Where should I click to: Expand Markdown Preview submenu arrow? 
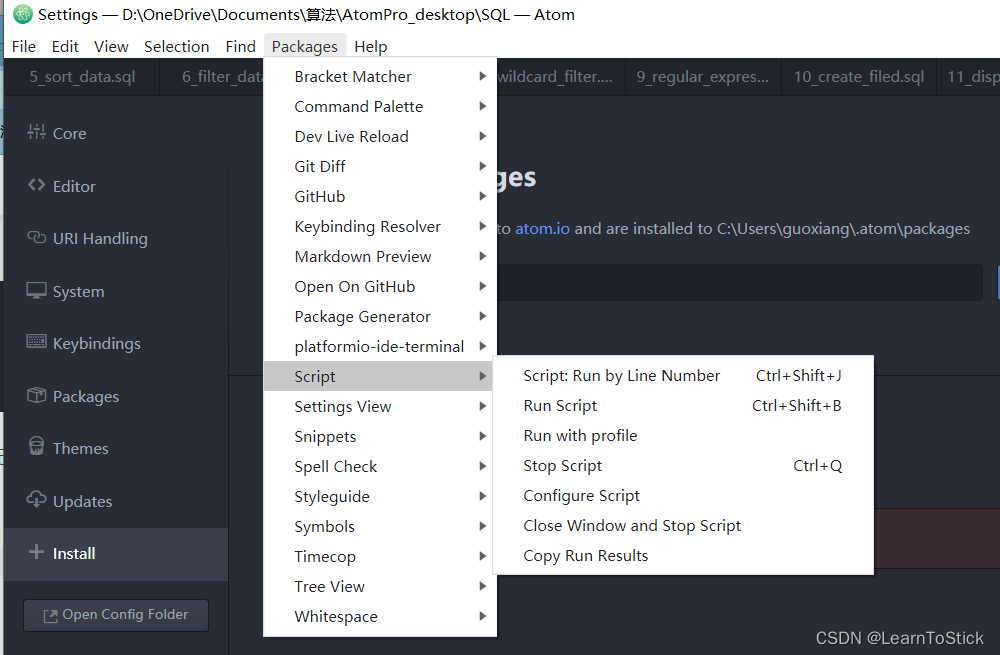pos(483,256)
